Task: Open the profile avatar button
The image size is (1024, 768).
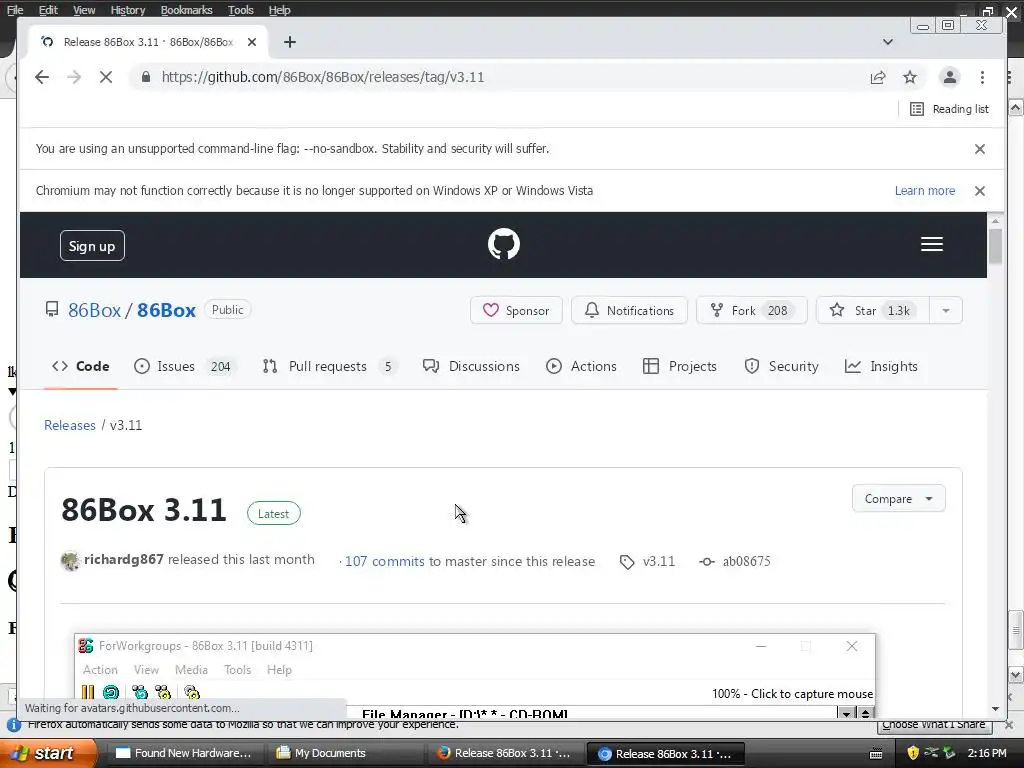Action: (950, 77)
